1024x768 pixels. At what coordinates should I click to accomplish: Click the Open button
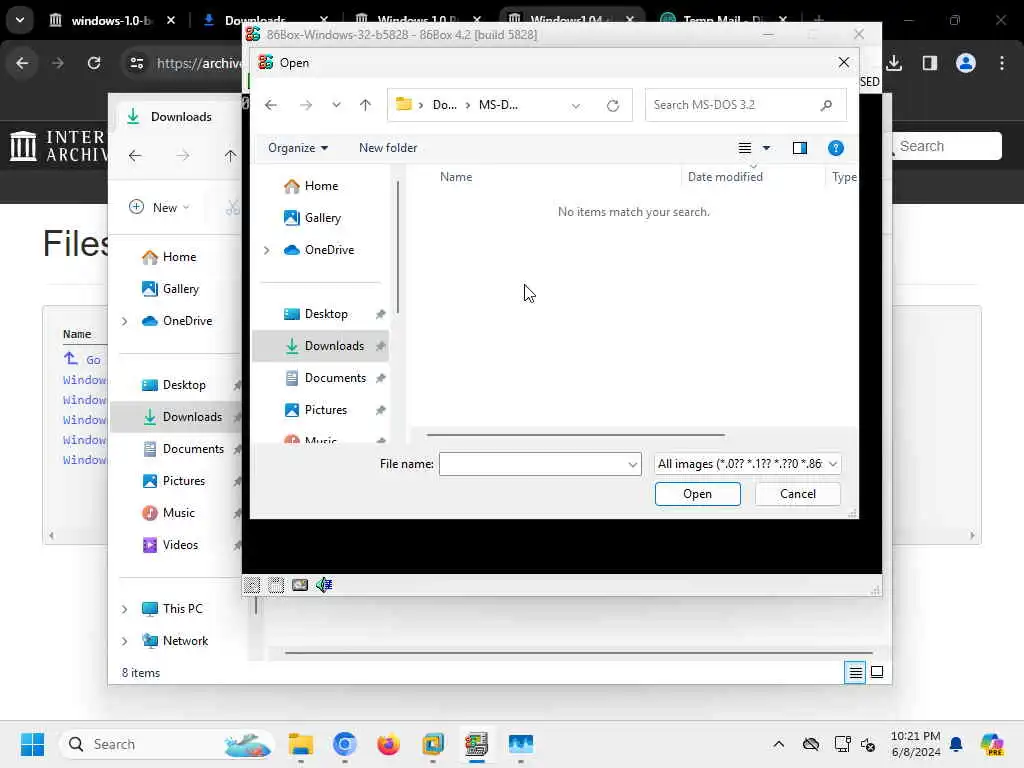click(697, 494)
